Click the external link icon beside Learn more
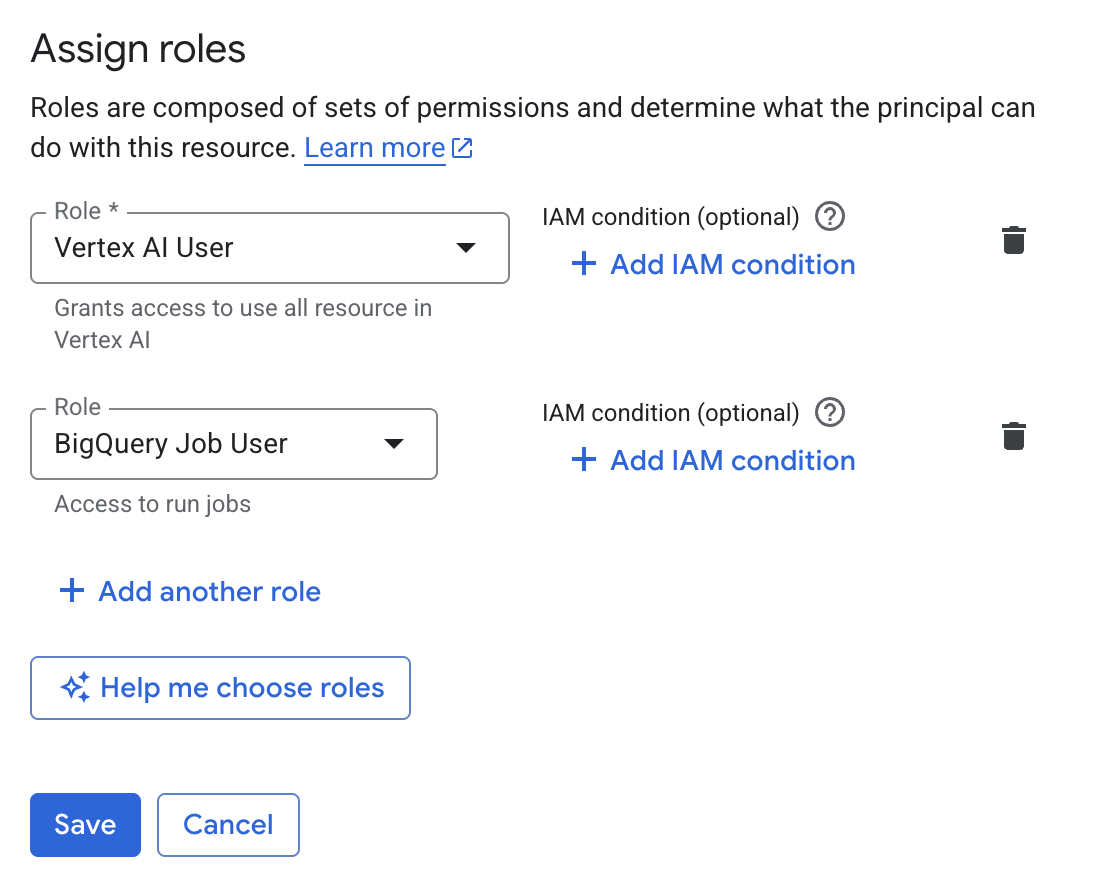The image size is (1102, 876). pos(461,147)
